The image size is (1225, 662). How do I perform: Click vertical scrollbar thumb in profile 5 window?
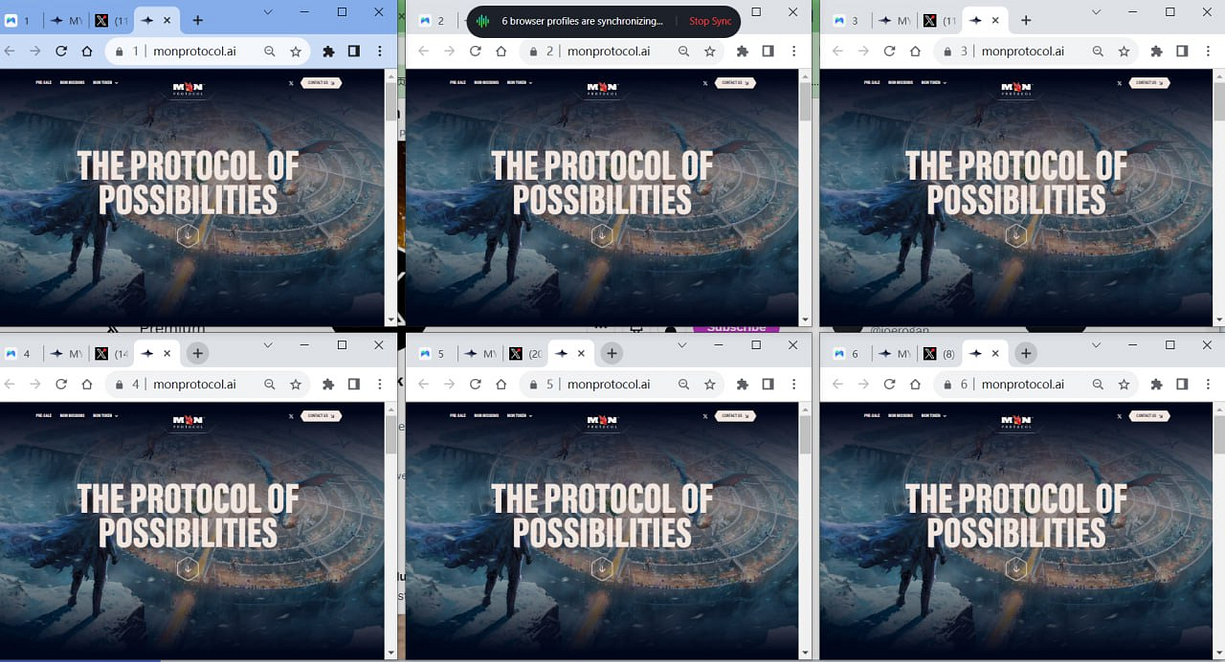point(805,434)
